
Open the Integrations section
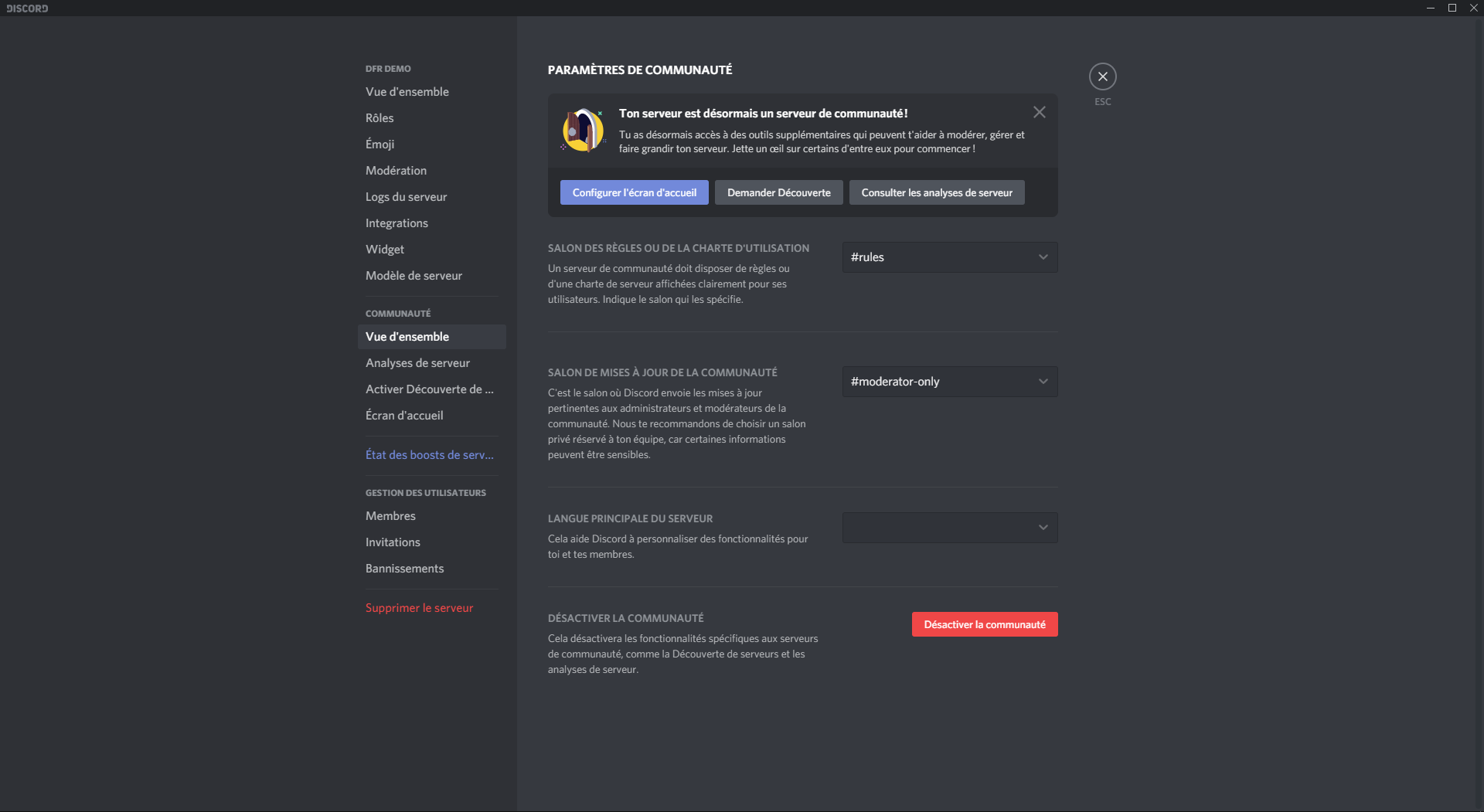coord(397,223)
